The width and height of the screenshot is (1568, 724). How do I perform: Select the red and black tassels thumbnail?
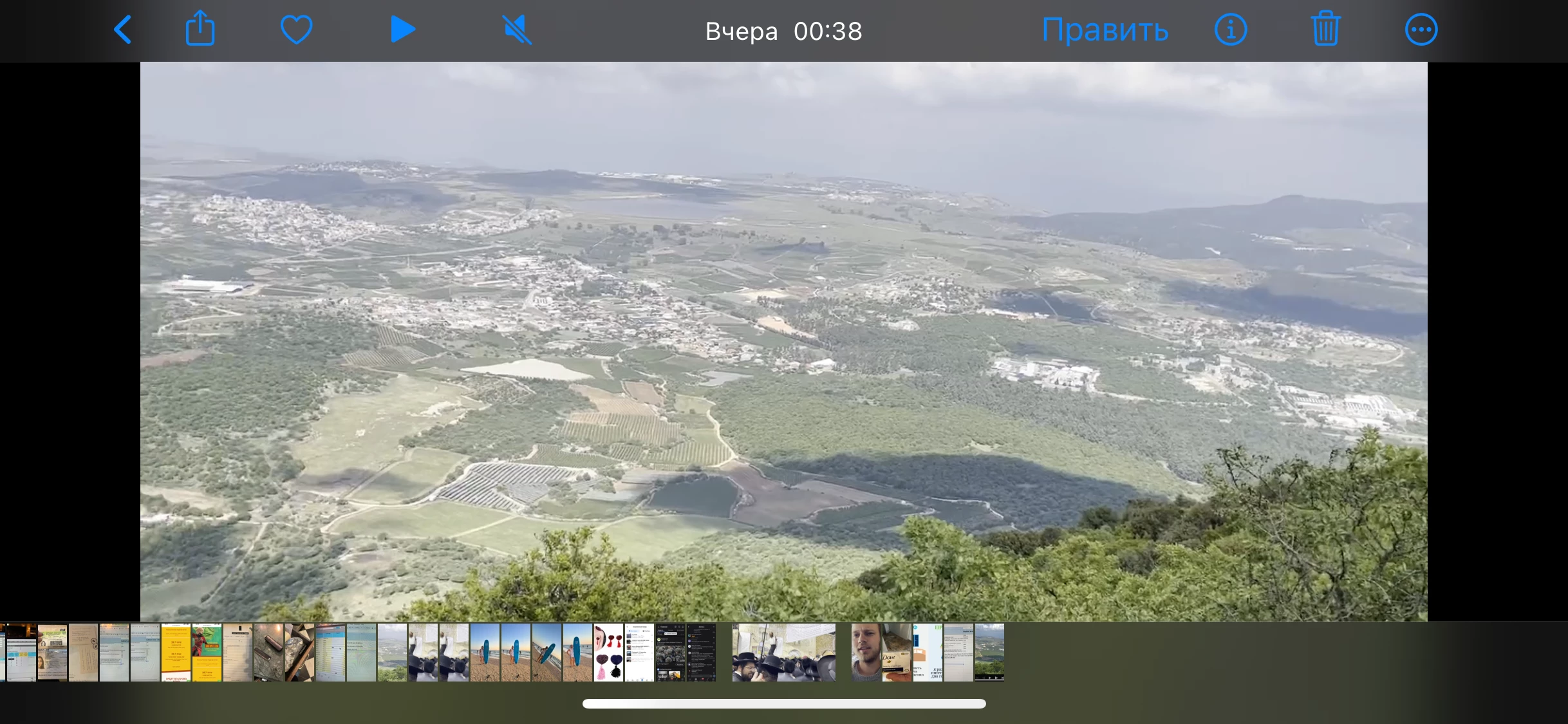click(x=608, y=652)
